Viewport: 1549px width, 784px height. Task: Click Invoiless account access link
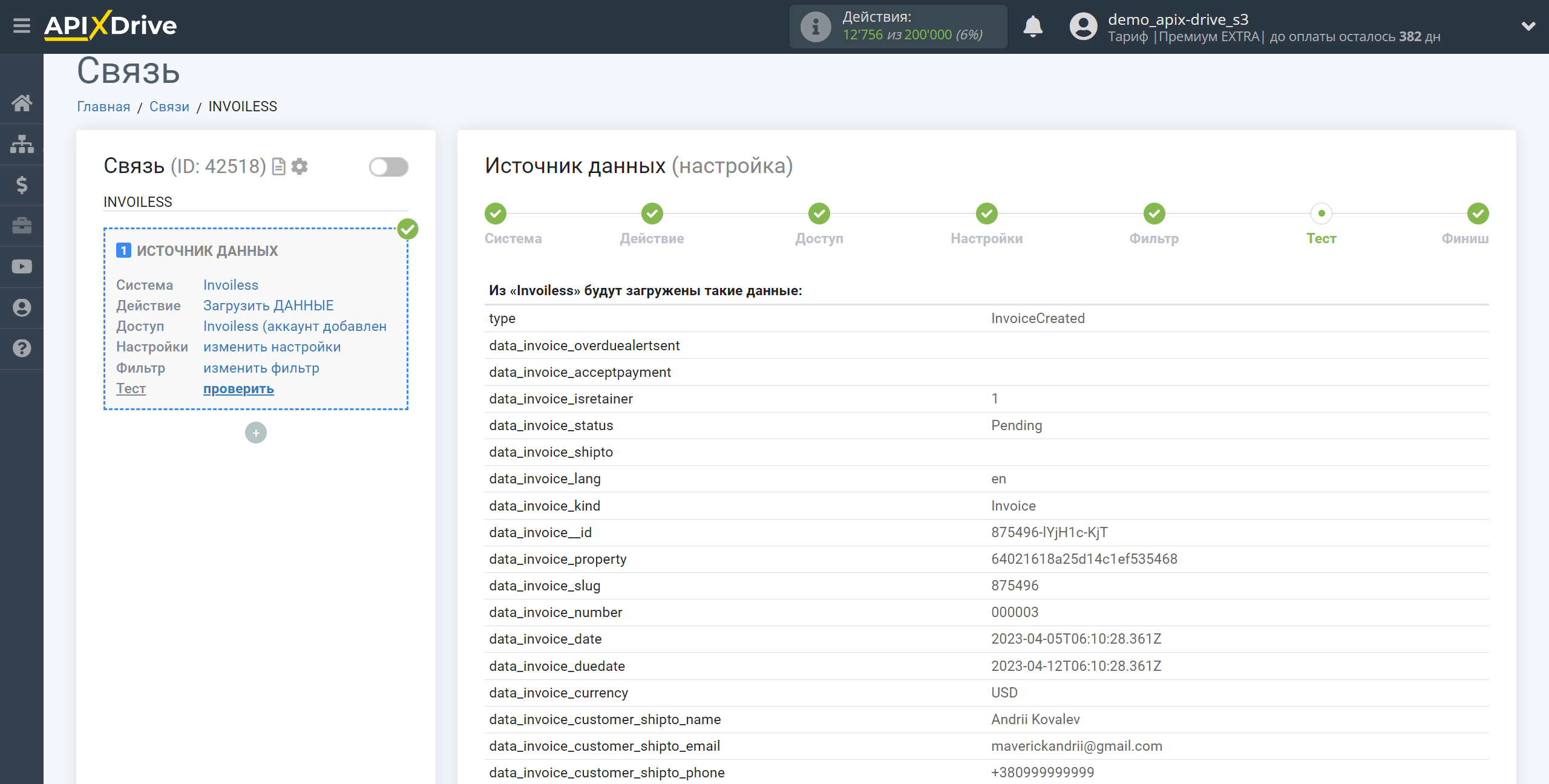coord(295,326)
